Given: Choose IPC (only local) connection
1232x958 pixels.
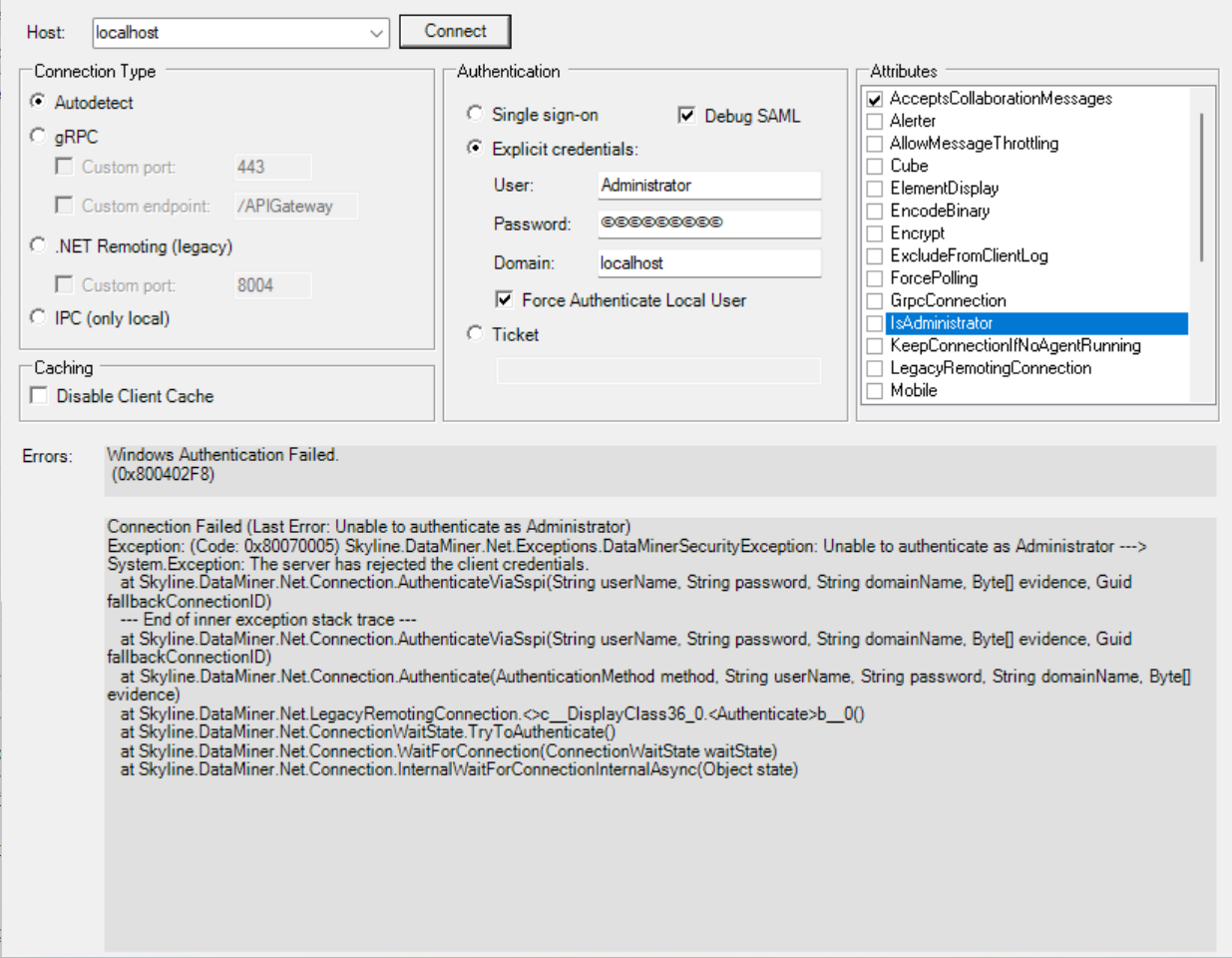Looking at the screenshot, I should 38,317.
